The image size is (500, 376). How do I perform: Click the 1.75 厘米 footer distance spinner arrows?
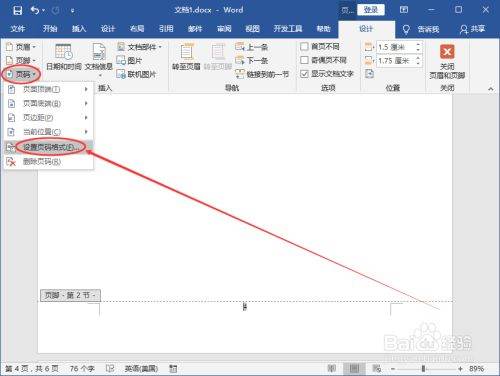[418, 61]
